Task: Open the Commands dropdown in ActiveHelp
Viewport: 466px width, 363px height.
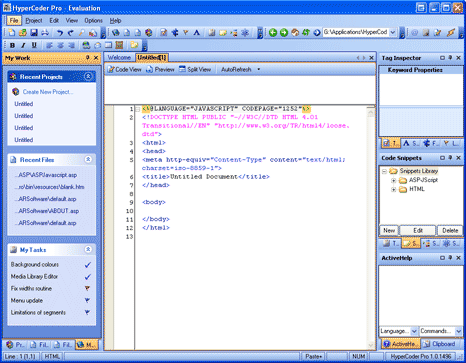Action: click(x=458, y=331)
